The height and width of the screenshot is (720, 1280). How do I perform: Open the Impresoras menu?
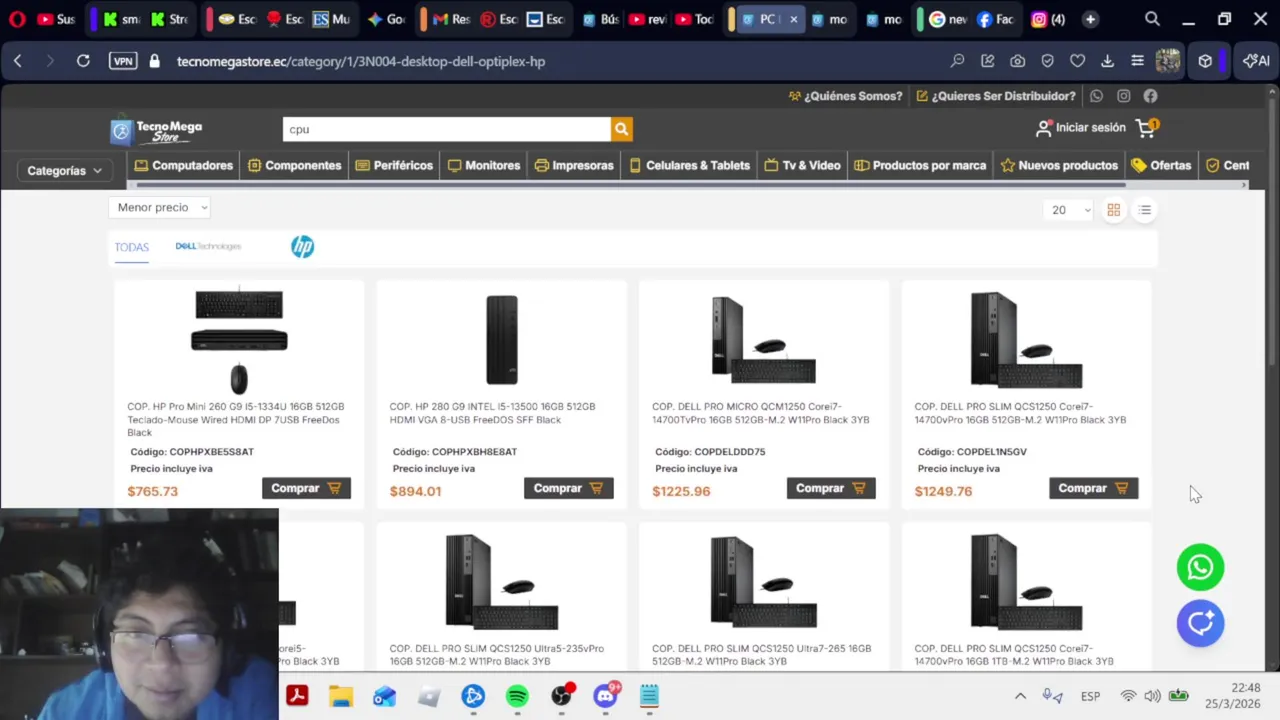point(574,166)
